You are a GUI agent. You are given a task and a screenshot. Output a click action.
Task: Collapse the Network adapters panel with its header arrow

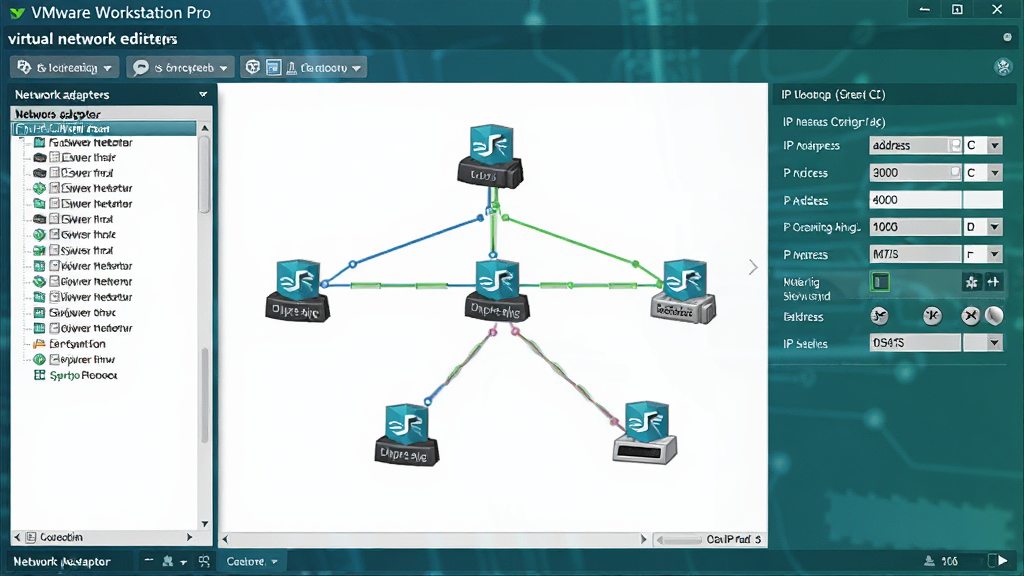point(203,95)
